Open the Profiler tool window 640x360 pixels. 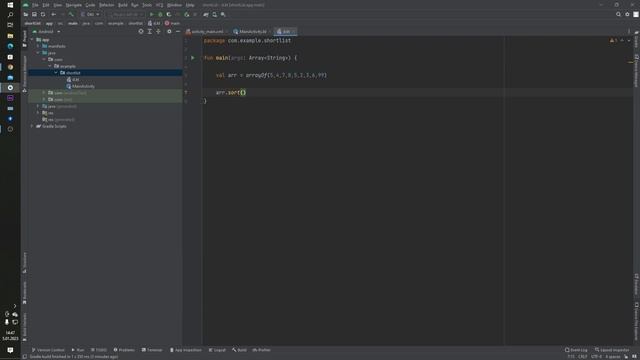(x=262, y=350)
